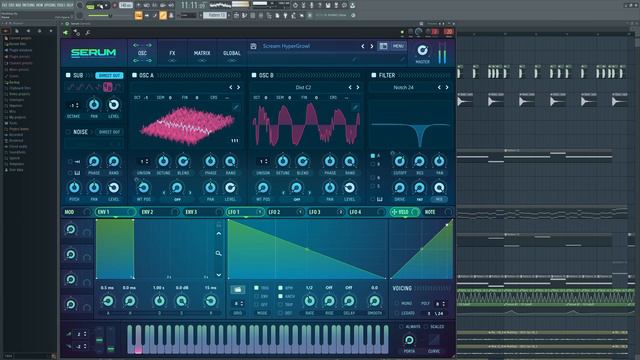Viewport: 640px width, 360px height.
Task: Click the Scream HyperGrowl preset name
Action: [x=286, y=46]
